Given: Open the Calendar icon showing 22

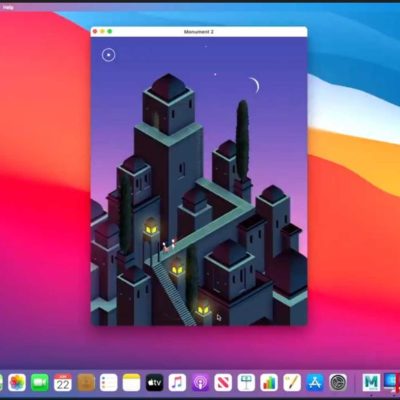Looking at the screenshot, I should (63, 382).
